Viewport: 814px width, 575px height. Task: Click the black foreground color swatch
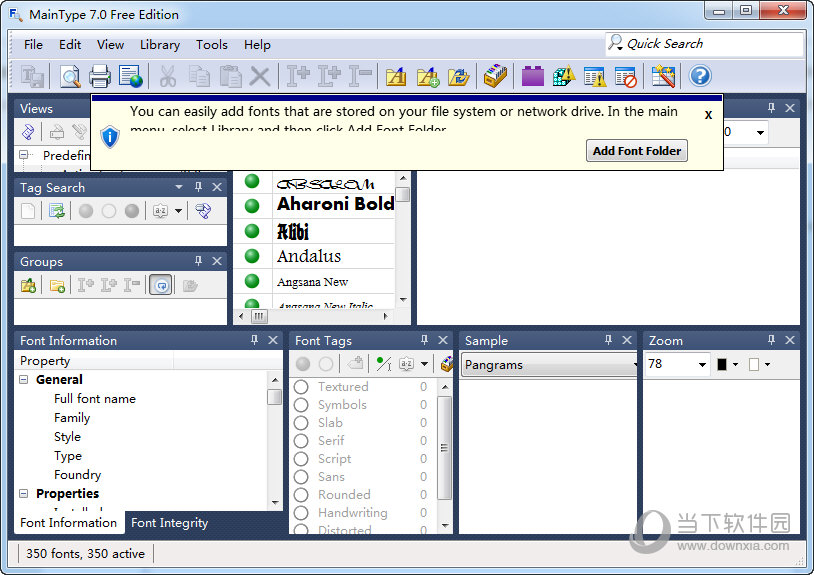click(x=722, y=365)
